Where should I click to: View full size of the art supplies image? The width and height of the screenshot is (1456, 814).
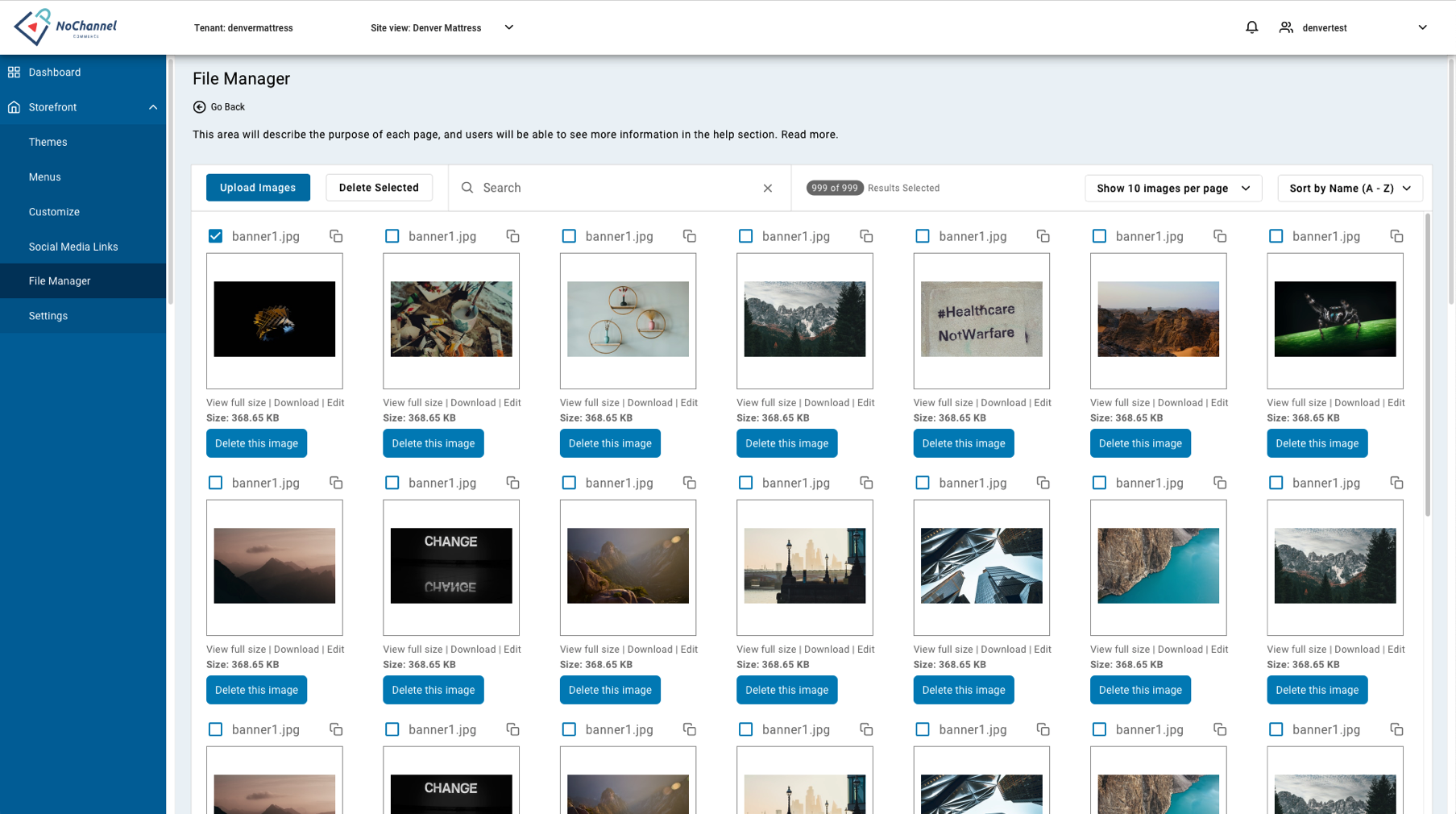[x=413, y=403]
